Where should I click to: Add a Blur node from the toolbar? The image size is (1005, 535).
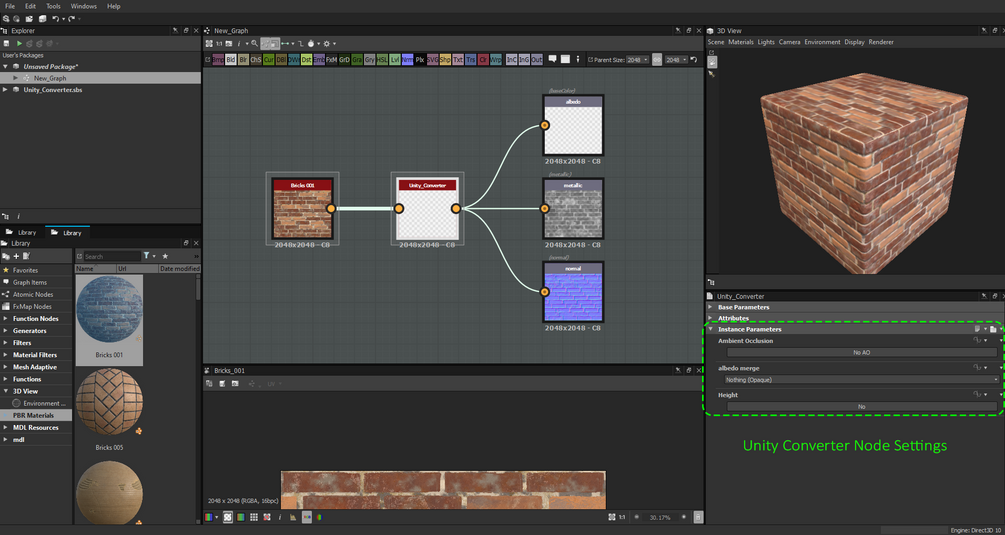tap(243, 60)
